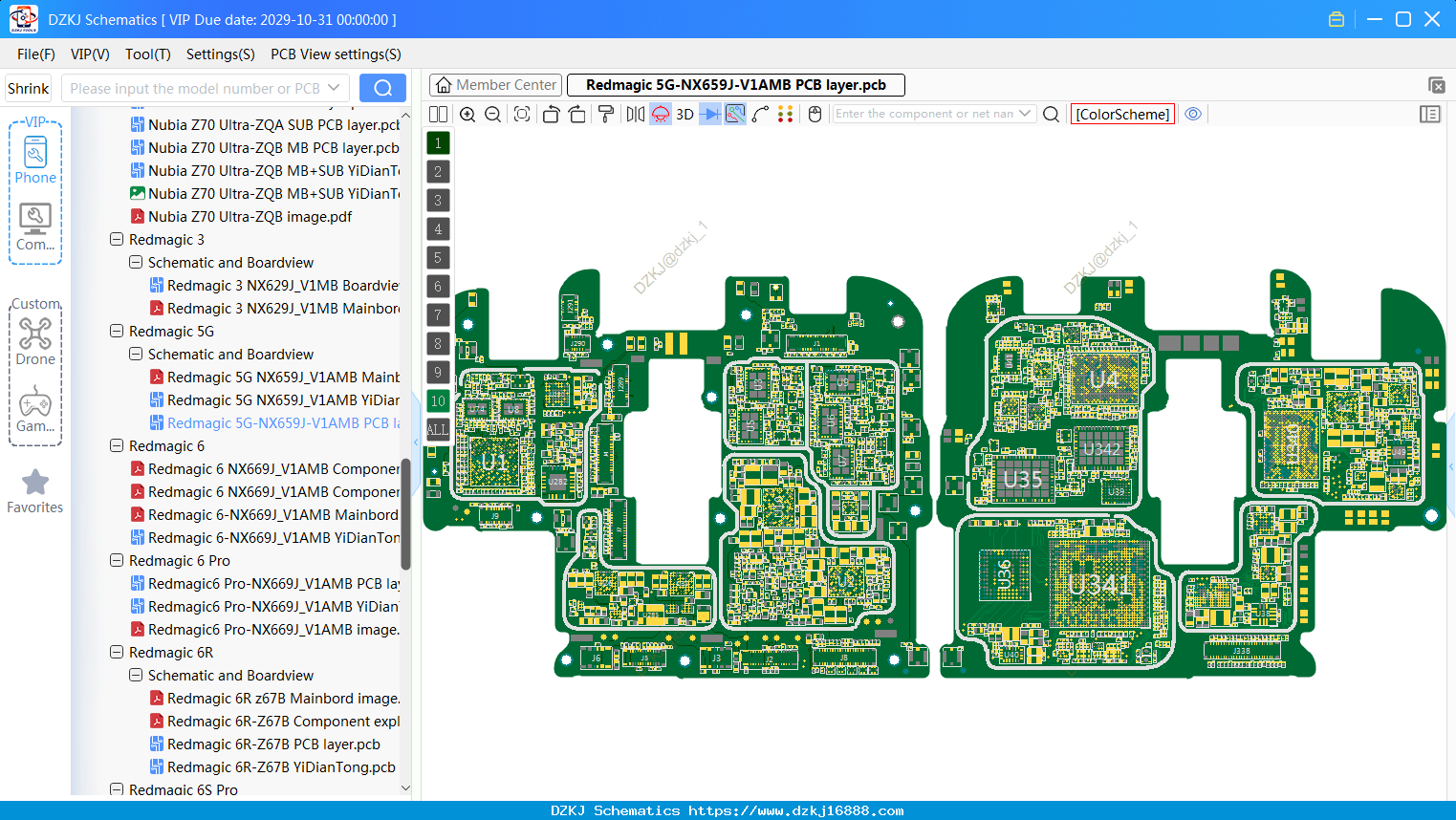Toggle the net routing display icon
Viewport: 1456px width, 820px height.
(735, 114)
